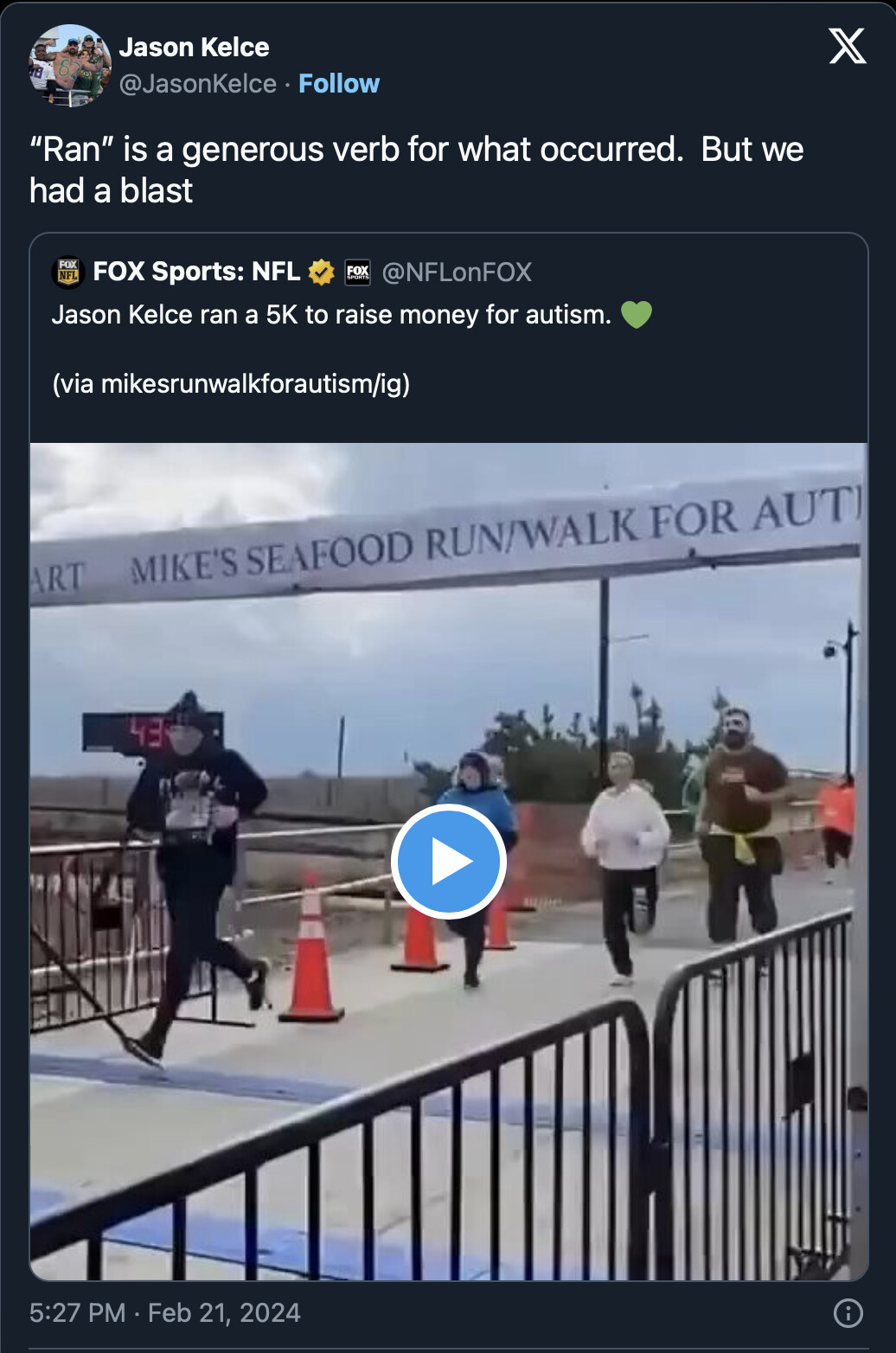This screenshot has height=1353, width=896.
Task: Open the 5:27 PM · Feb 21, 2024 timestamp
Action: 165,1312
